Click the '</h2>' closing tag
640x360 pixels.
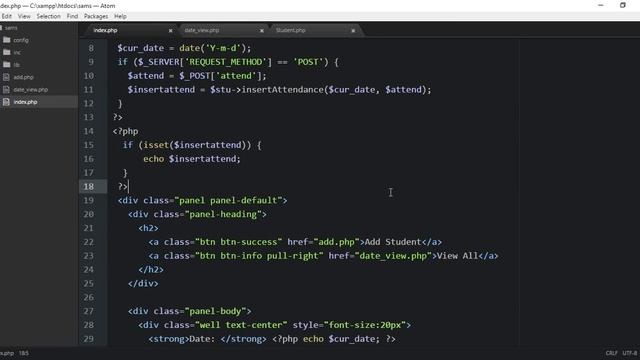pos(151,270)
